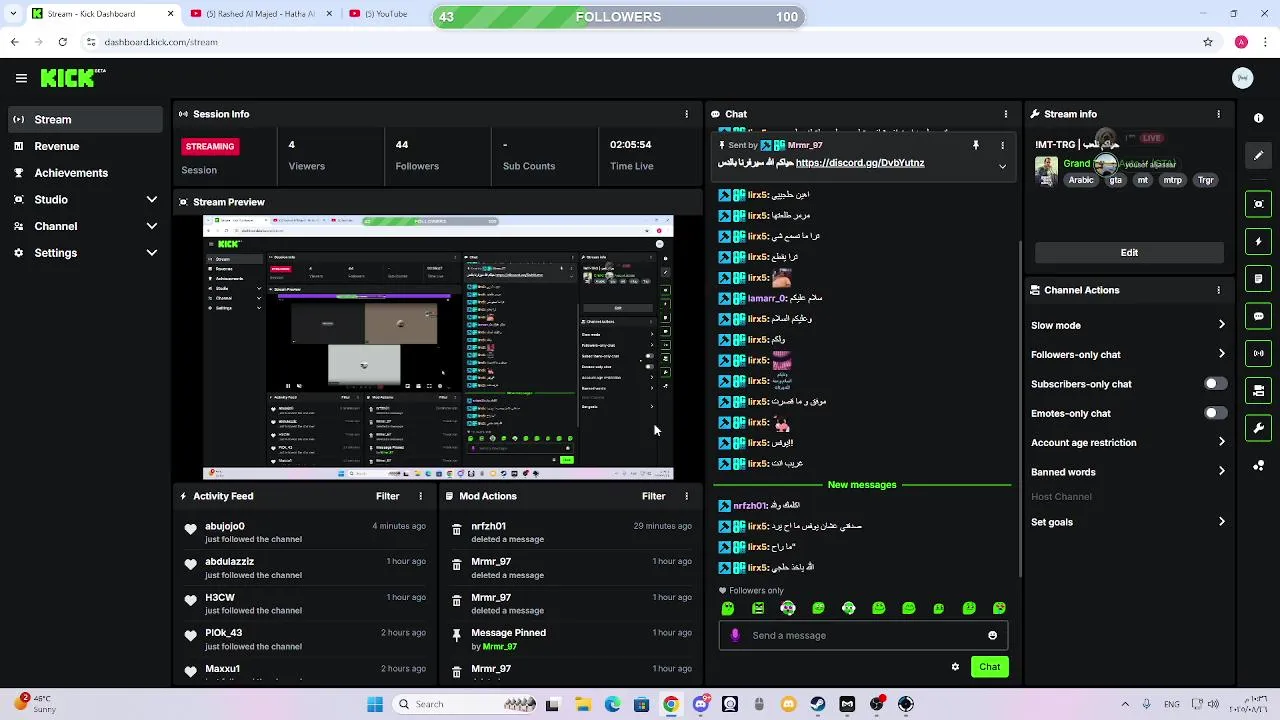This screenshot has width=1280, height=720.
Task: Open the three-dot menu of the Stream info panel
Action: [x=1218, y=114]
